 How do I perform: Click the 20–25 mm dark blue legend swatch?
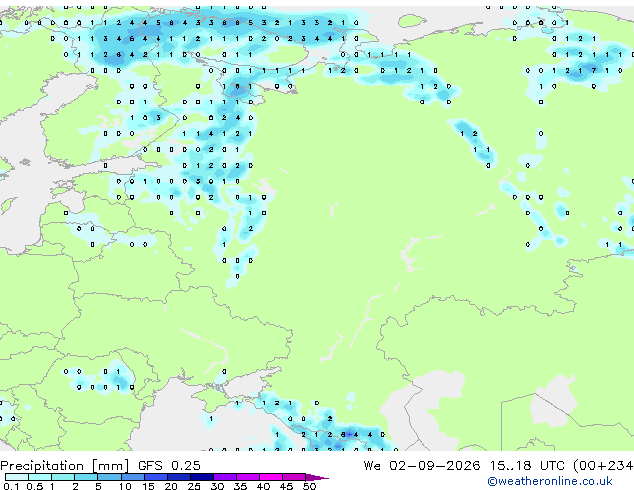click(x=179, y=477)
